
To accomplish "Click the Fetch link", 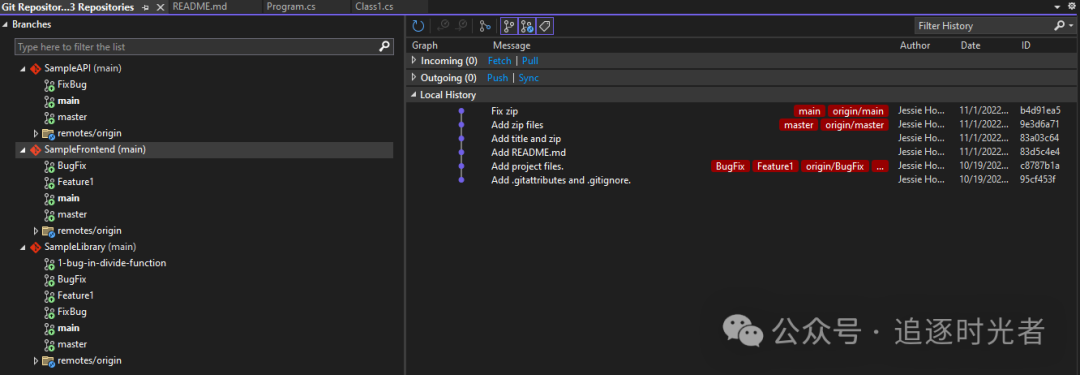I will tap(499, 61).
